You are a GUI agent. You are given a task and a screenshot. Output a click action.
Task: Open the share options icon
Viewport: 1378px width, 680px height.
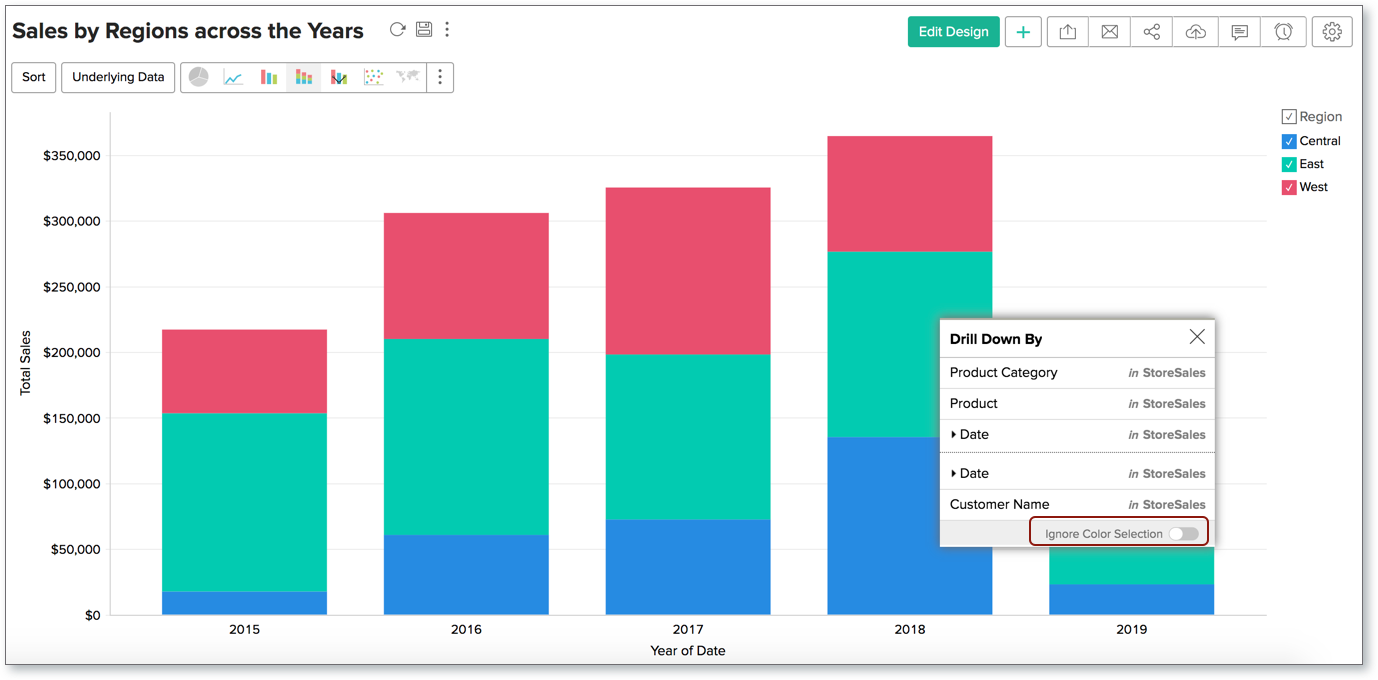pyautogui.click(x=1152, y=32)
